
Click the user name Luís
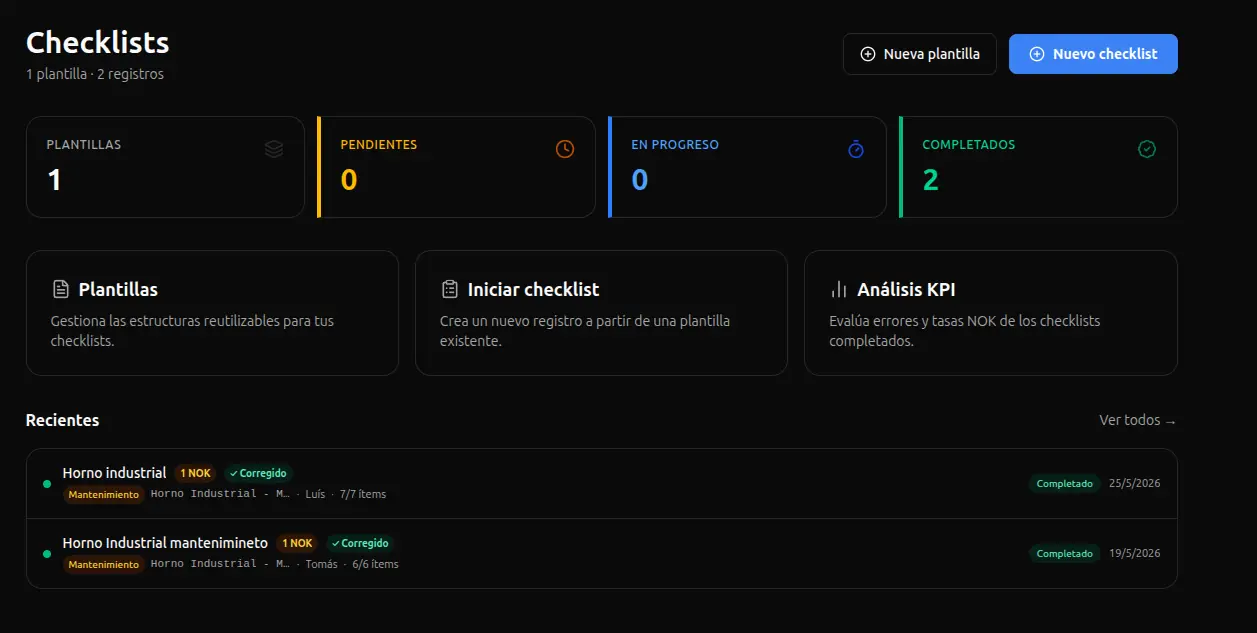(315, 494)
